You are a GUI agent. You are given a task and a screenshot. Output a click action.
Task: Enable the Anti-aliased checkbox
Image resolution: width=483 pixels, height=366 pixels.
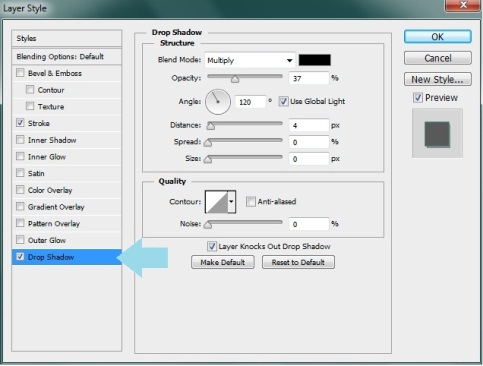click(x=250, y=201)
